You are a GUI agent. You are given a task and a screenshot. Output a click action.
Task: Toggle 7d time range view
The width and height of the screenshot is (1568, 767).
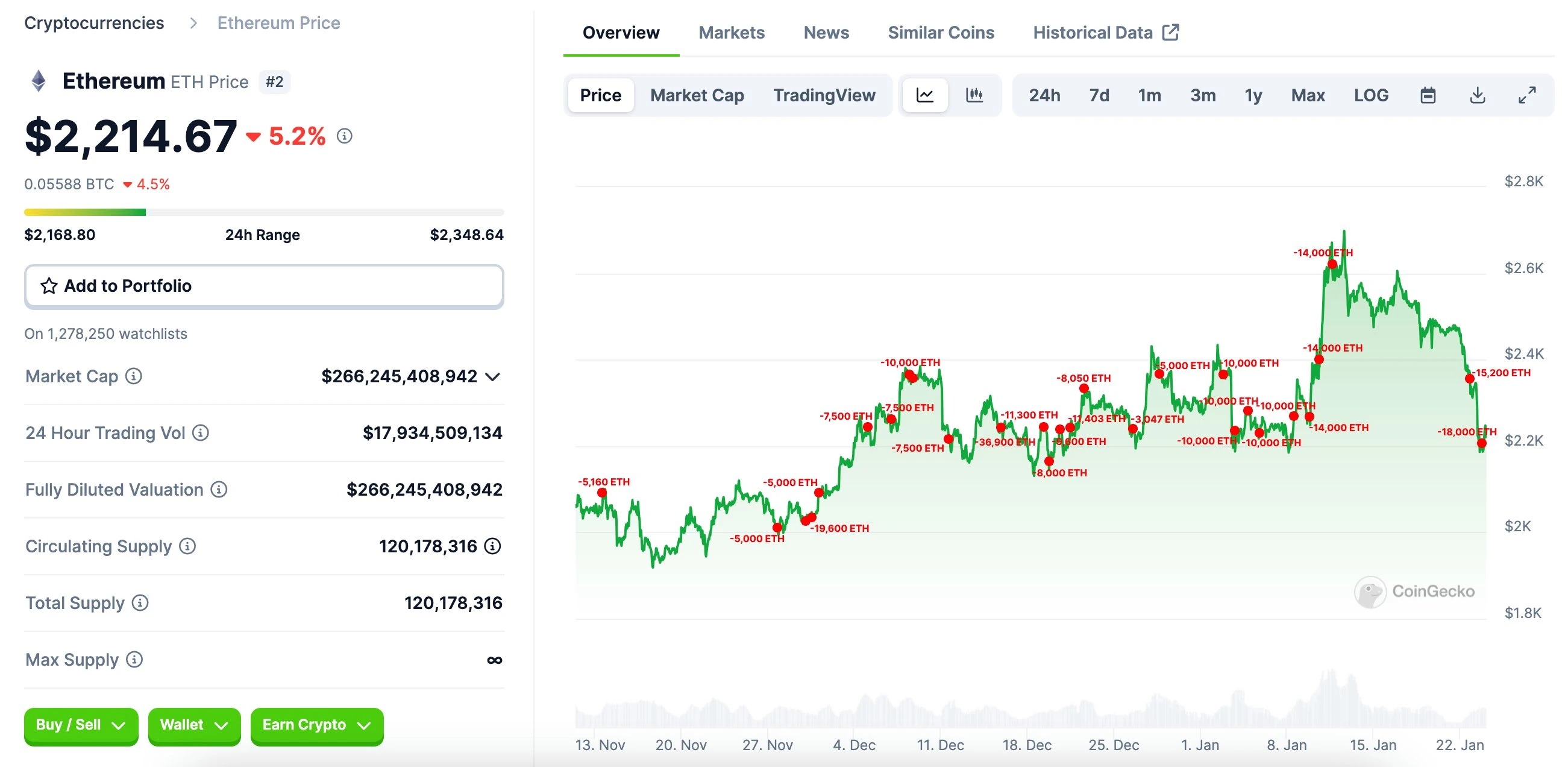point(1097,95)
